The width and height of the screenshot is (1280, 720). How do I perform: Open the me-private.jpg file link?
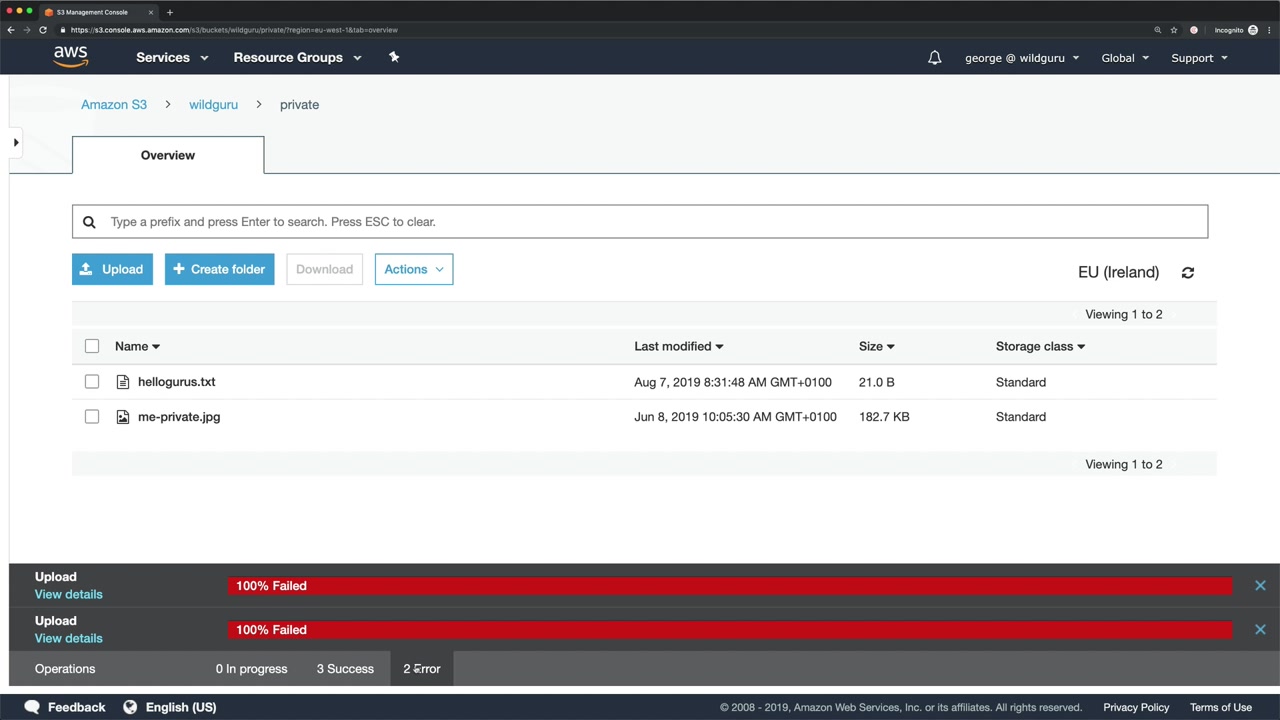pos(179,417)
